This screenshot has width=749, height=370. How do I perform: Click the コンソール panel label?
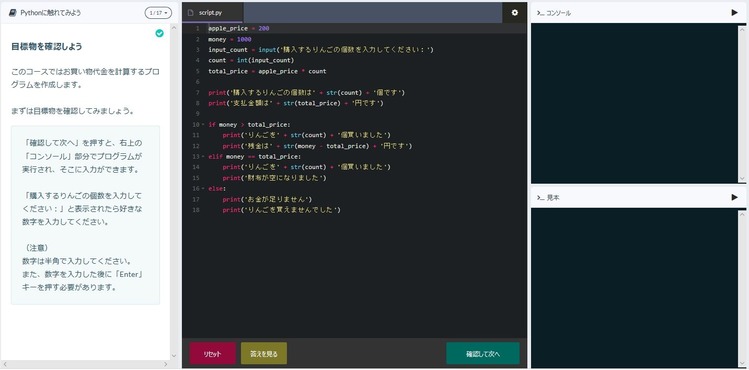tap(558, 13)
